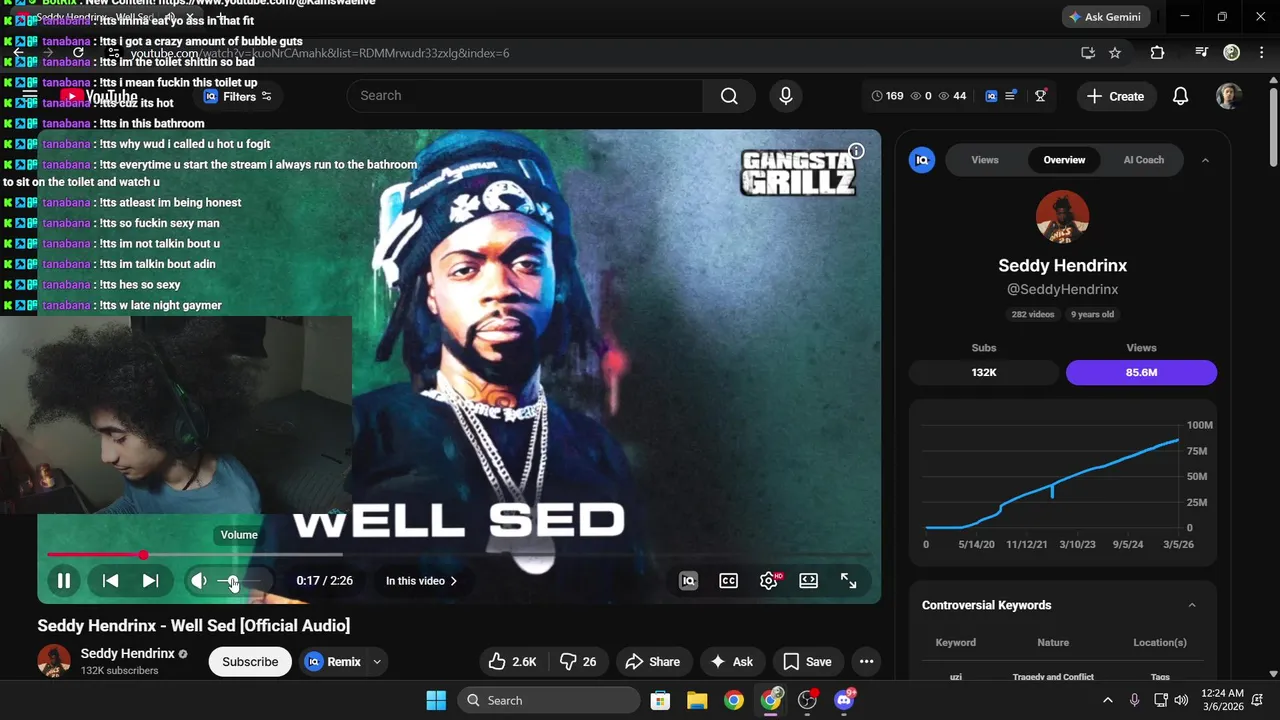Click Ask Gemini in the browser title bar
1280x720 pixels.
[x=1106, y=17]
